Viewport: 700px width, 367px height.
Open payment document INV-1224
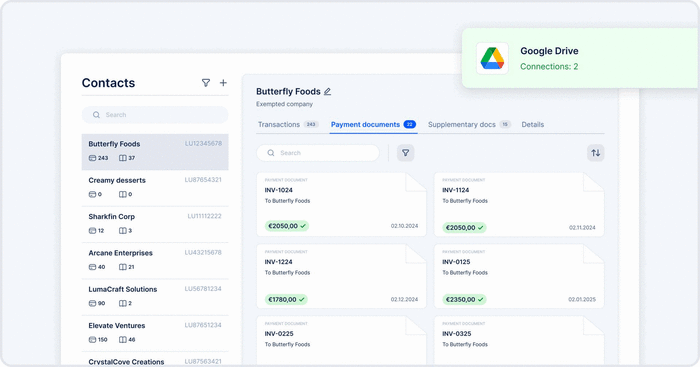coord(341,276)
